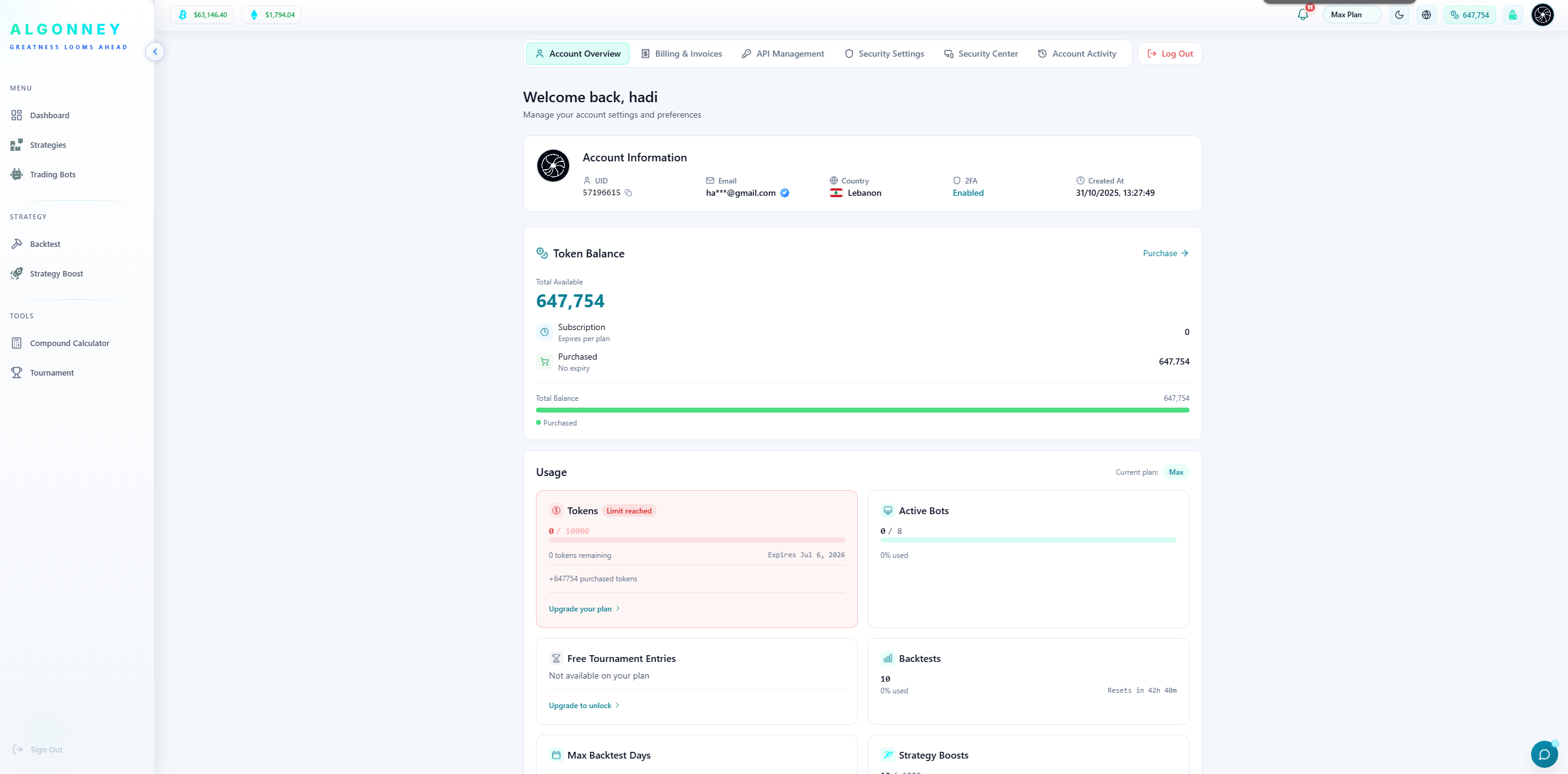Click the Token Balance coins icon
The height and width of the screenshot is (774, 1568).
point(542,253)
